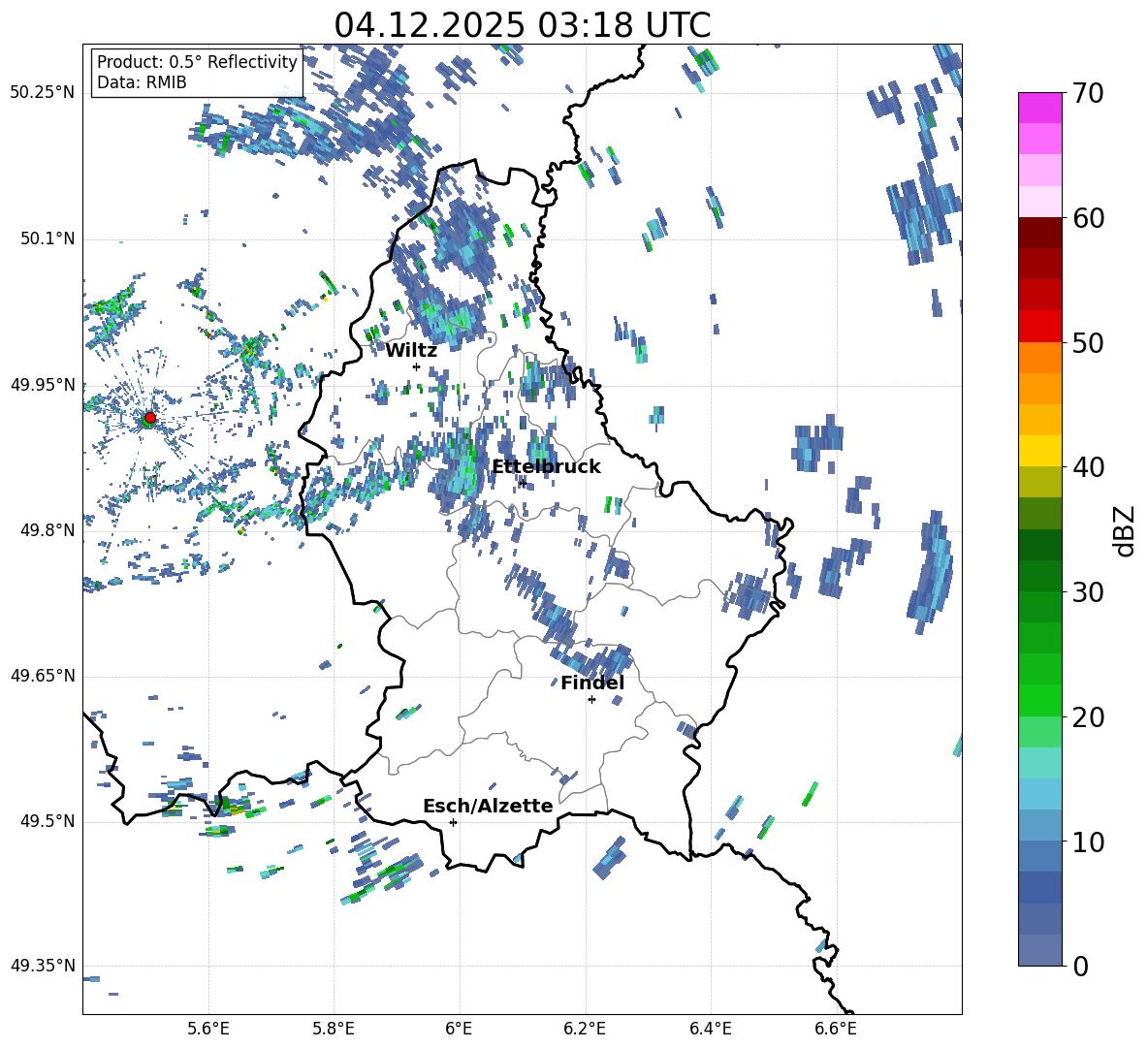Image resolution: width=1148 pixels, height=1048 pixels.
Task: Click the red radar site marker dot
Action: [150, 418]
